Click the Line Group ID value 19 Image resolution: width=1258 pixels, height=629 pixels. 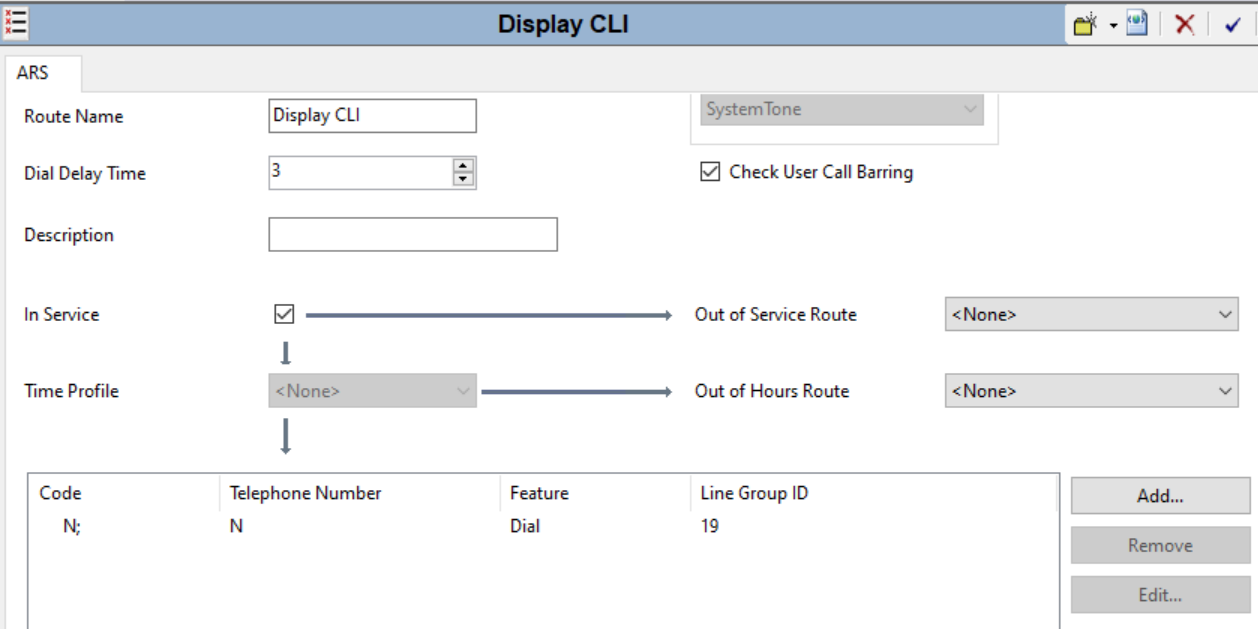(x=709, y=526)
